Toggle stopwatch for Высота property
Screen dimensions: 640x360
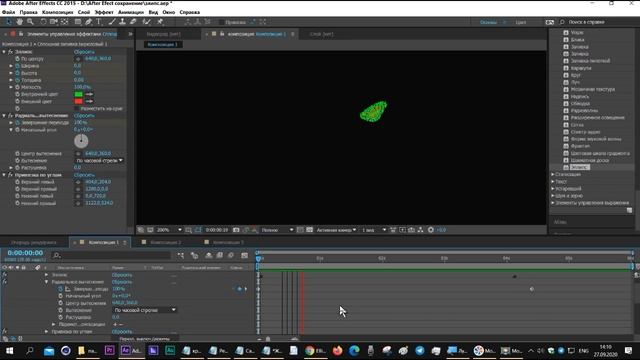(x=17, y=73)
